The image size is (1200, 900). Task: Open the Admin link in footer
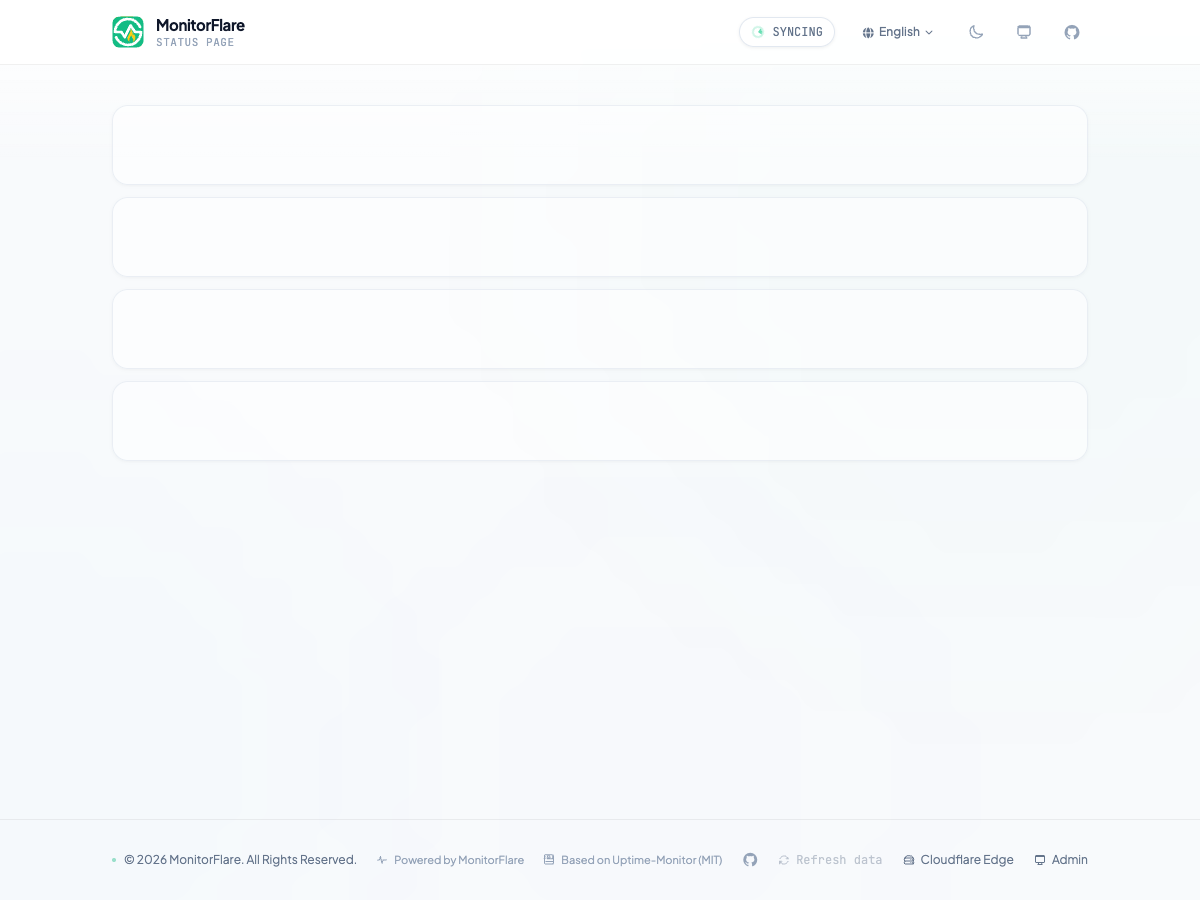[1061, 860]
